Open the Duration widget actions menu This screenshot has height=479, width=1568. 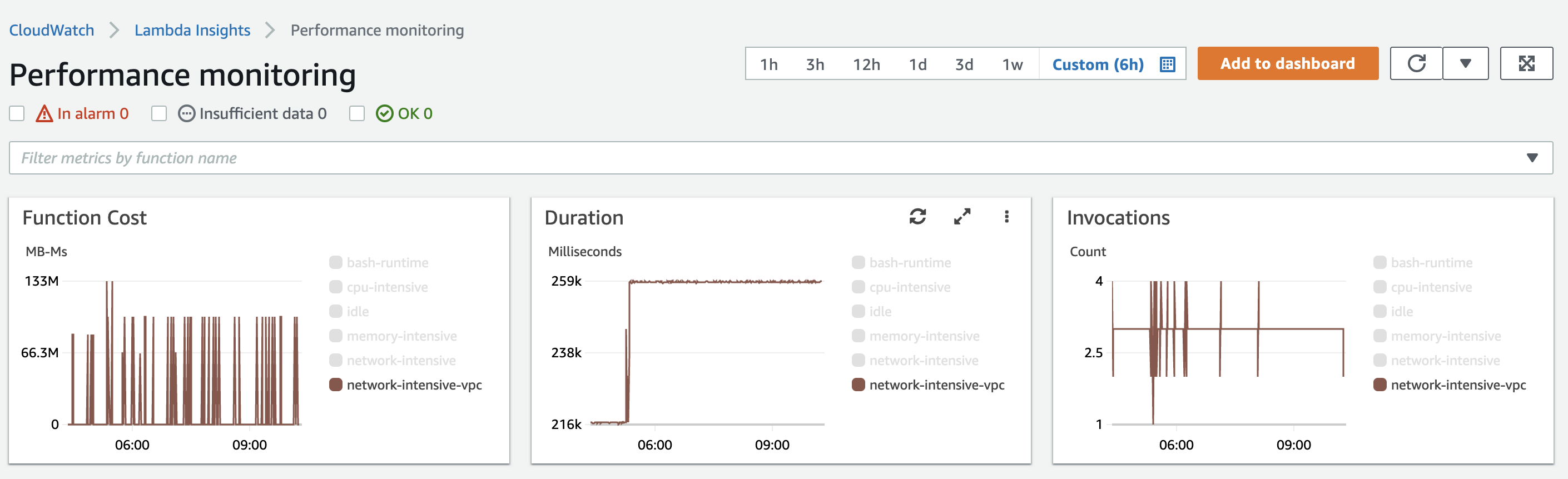(x=1006, y=217)
